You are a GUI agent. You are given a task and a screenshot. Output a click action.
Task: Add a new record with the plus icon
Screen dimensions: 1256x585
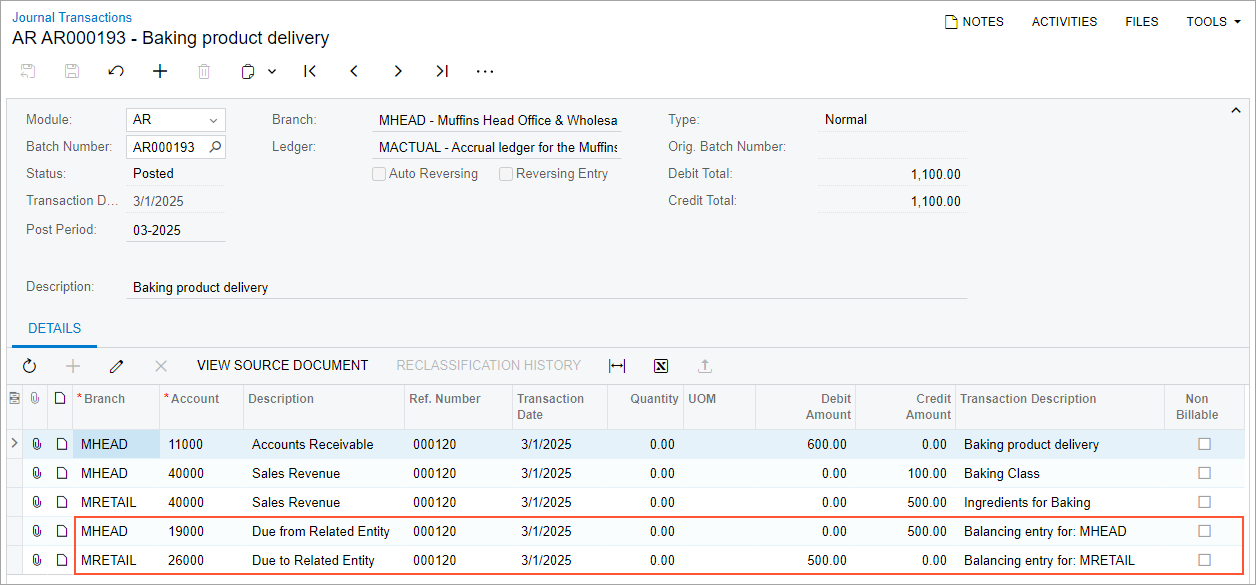160,71
